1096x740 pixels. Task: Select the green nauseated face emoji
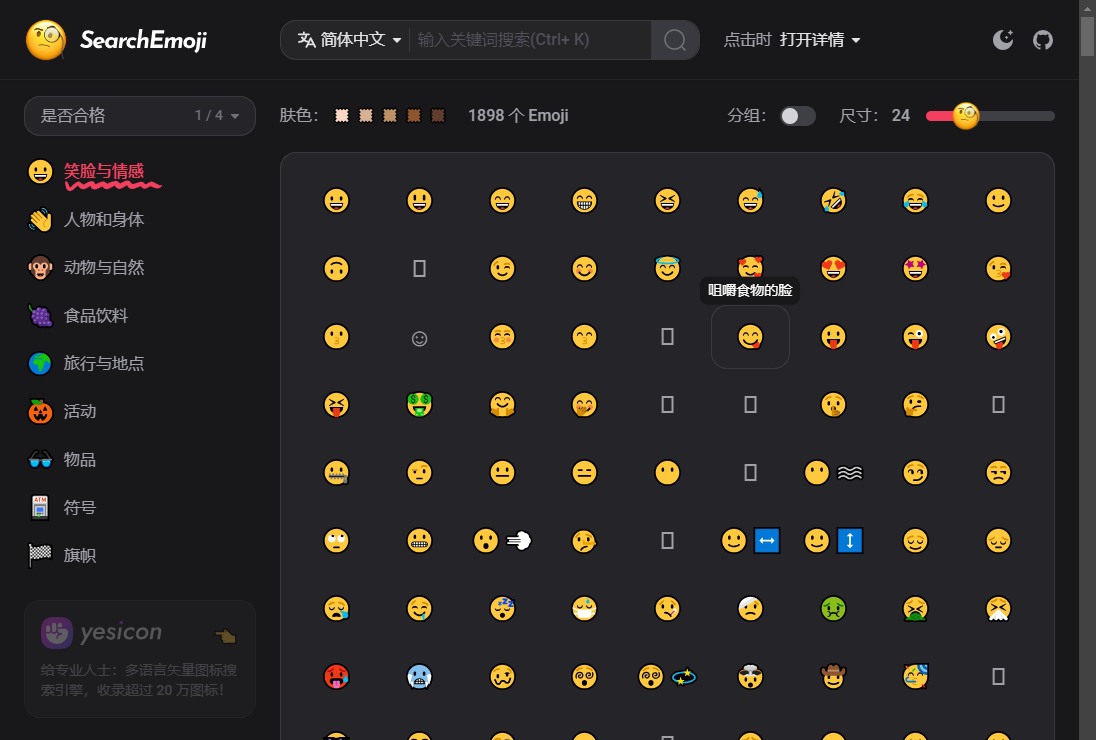833,609
